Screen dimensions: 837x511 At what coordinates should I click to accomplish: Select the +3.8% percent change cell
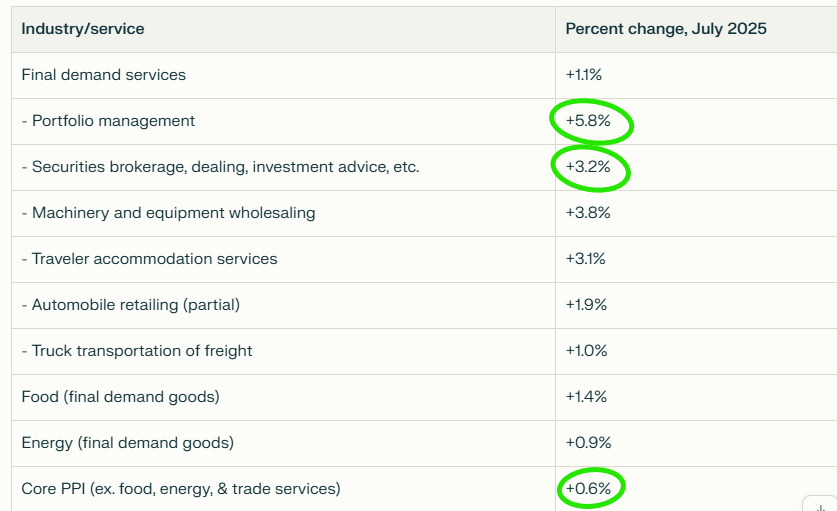point(588,213)
